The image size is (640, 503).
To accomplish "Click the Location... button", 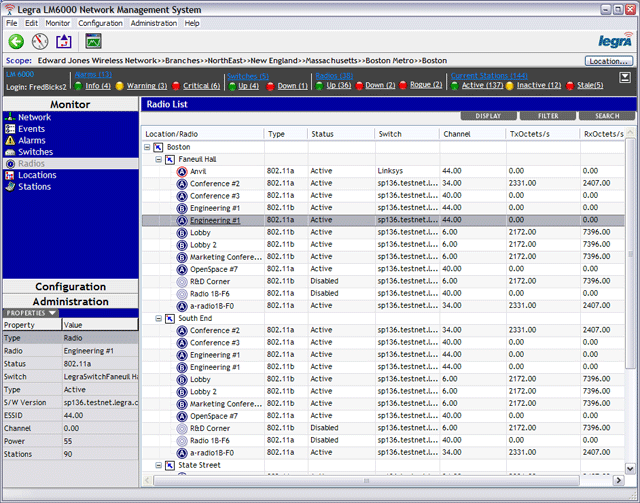I will pyautogui.click(x=609, y=61).
